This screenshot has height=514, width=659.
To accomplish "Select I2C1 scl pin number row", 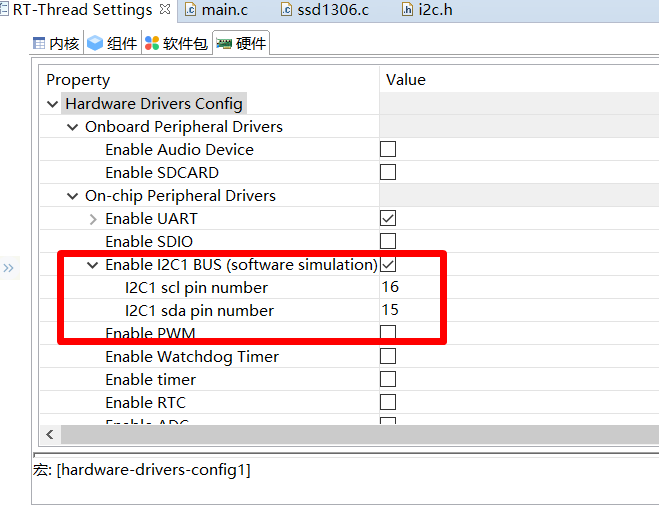I will pyautogui.click(x=196, y=288).
